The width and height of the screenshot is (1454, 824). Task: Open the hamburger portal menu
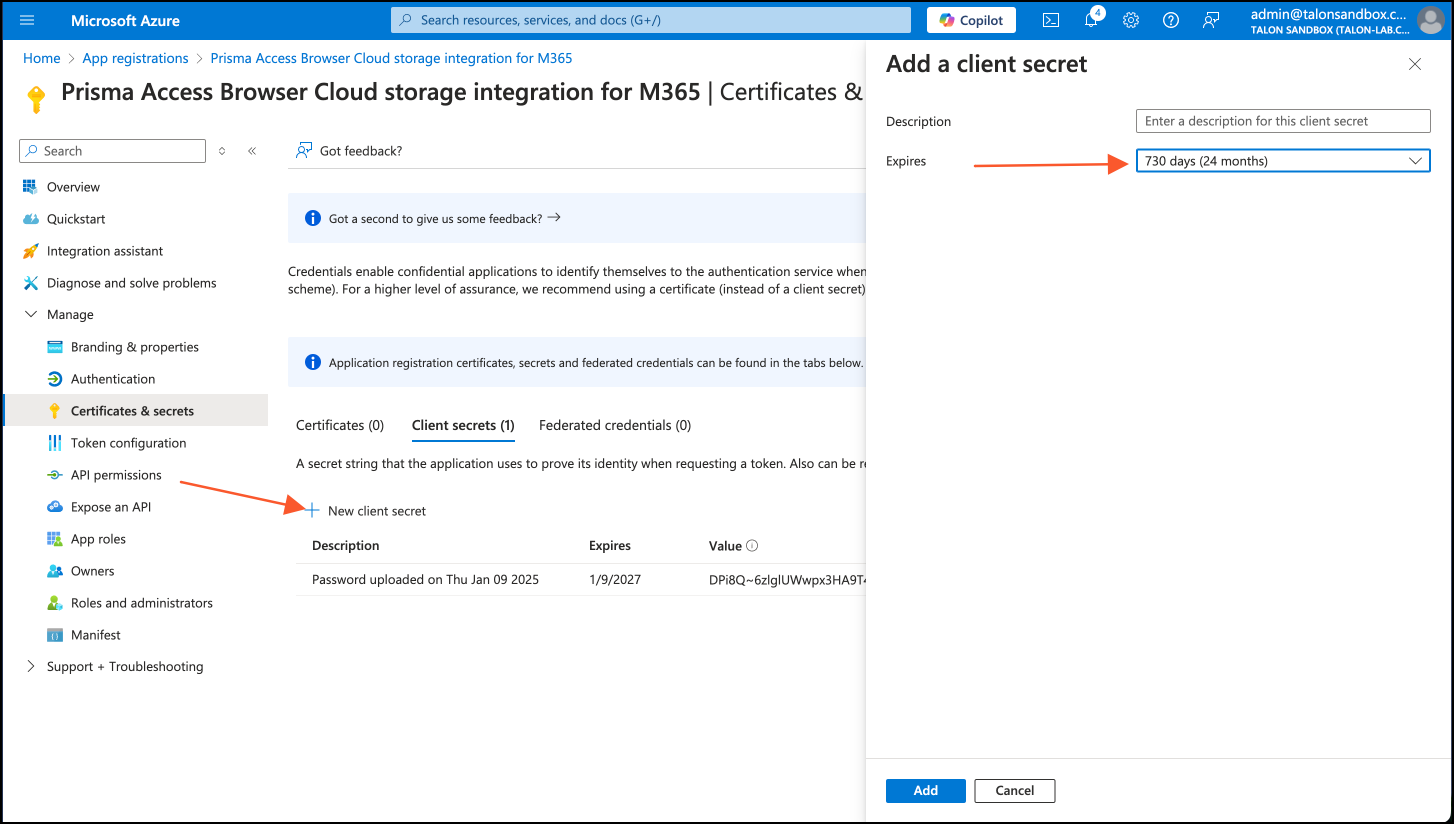[x=27, y=20]
